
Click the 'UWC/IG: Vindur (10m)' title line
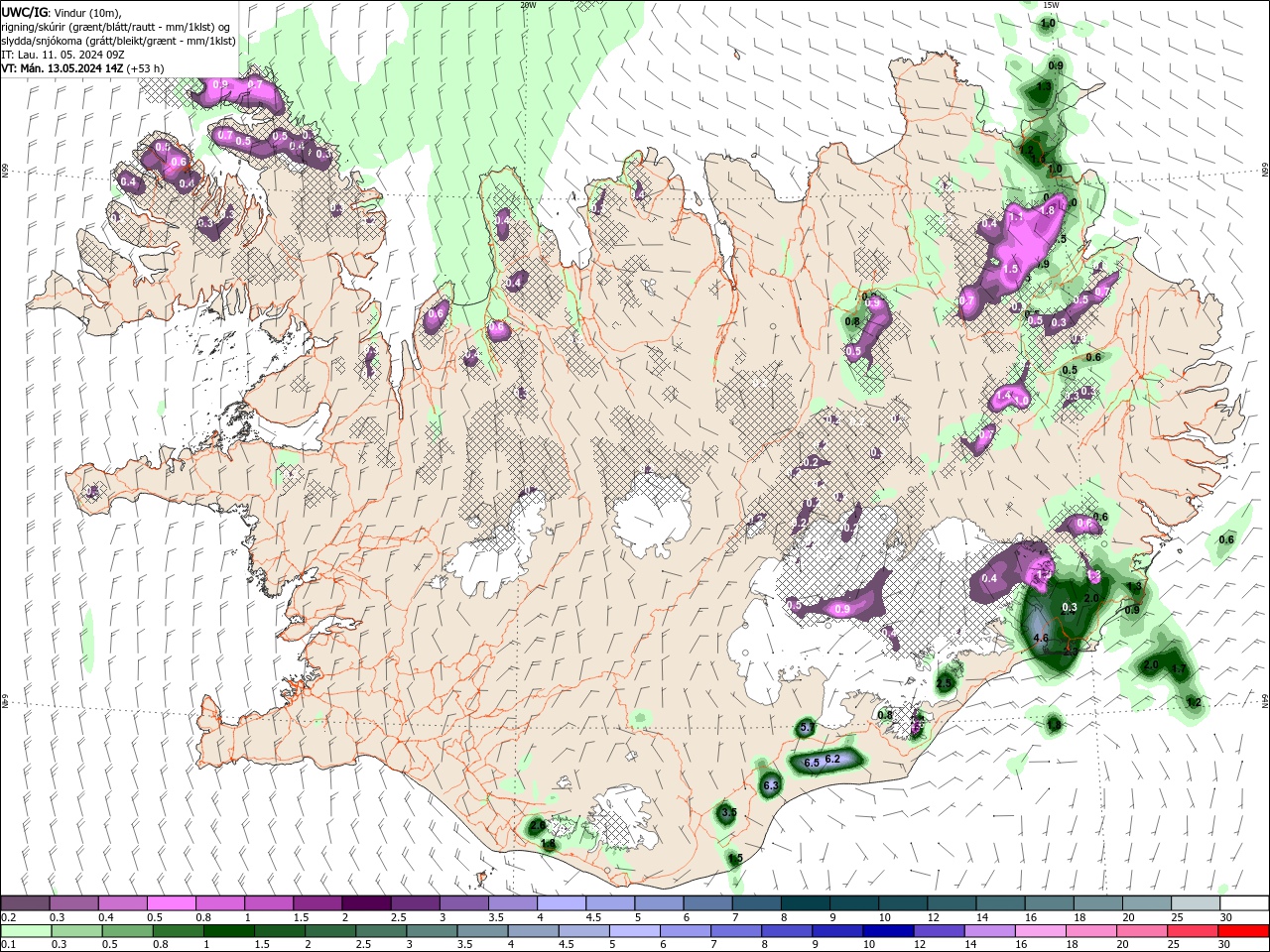click(61, 13)
